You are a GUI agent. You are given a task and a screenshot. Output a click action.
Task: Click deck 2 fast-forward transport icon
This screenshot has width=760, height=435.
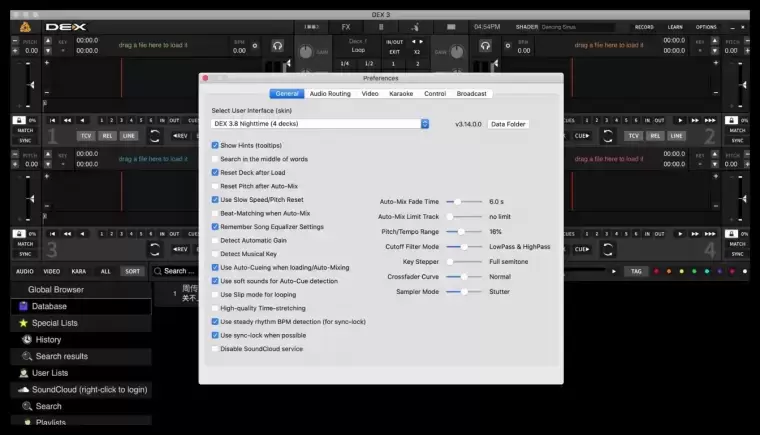click(x=695, y=120)
